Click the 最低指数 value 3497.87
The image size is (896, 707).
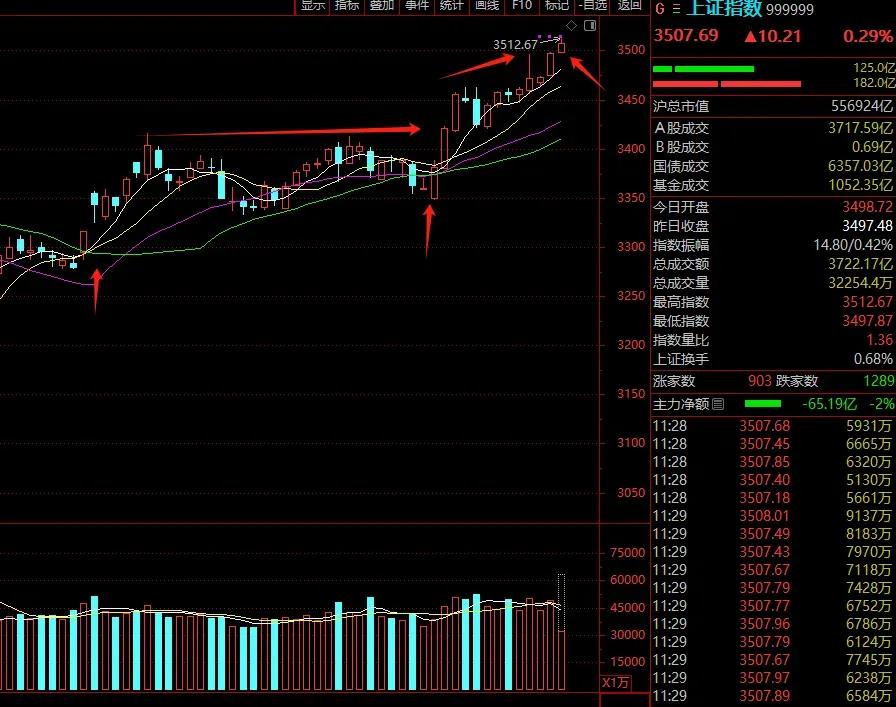[x=867, y=321]
